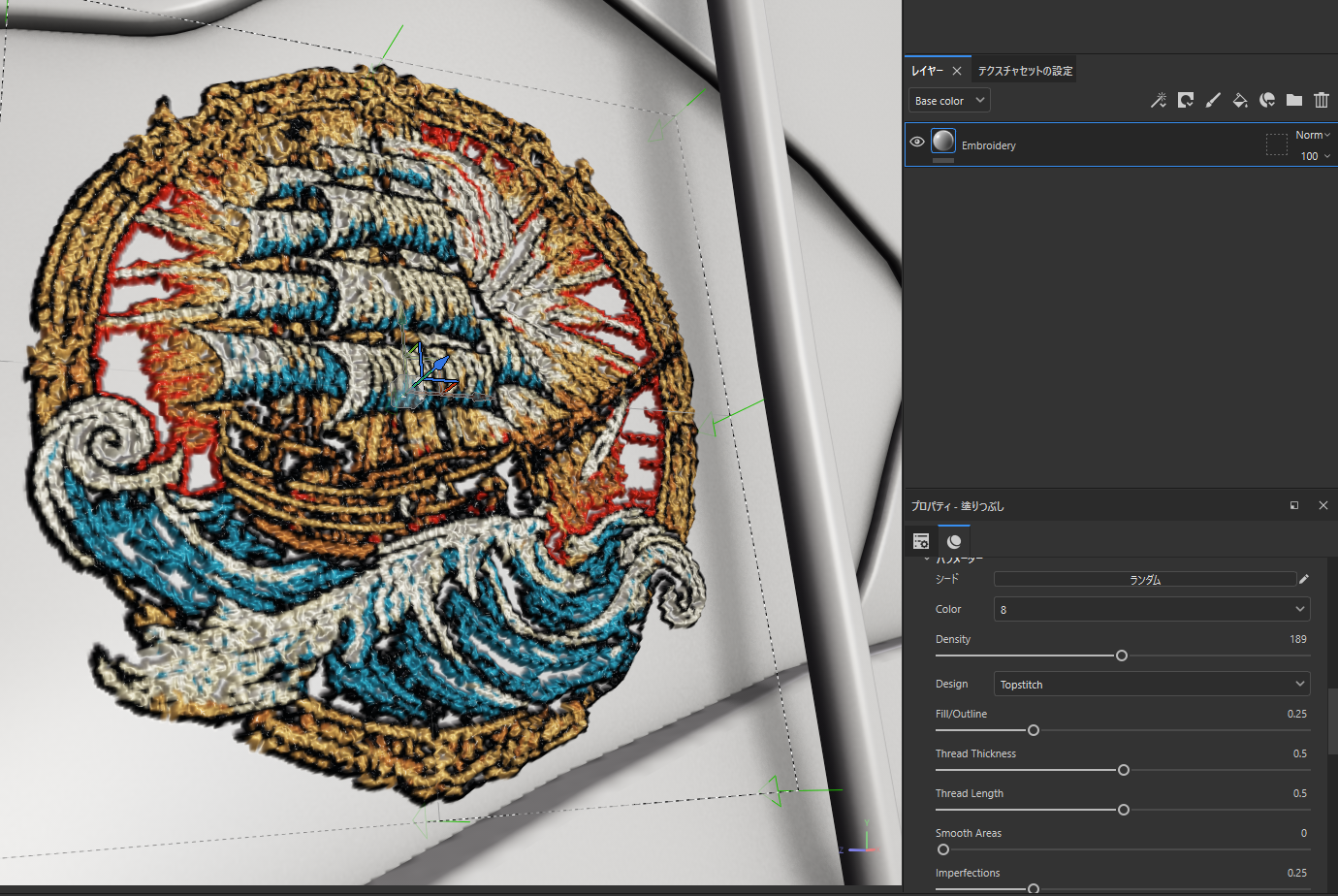The height and width of the screenshot is (896, 1338).
Task: Click the Embroidery layer name
Action: [x=989, y=145]
